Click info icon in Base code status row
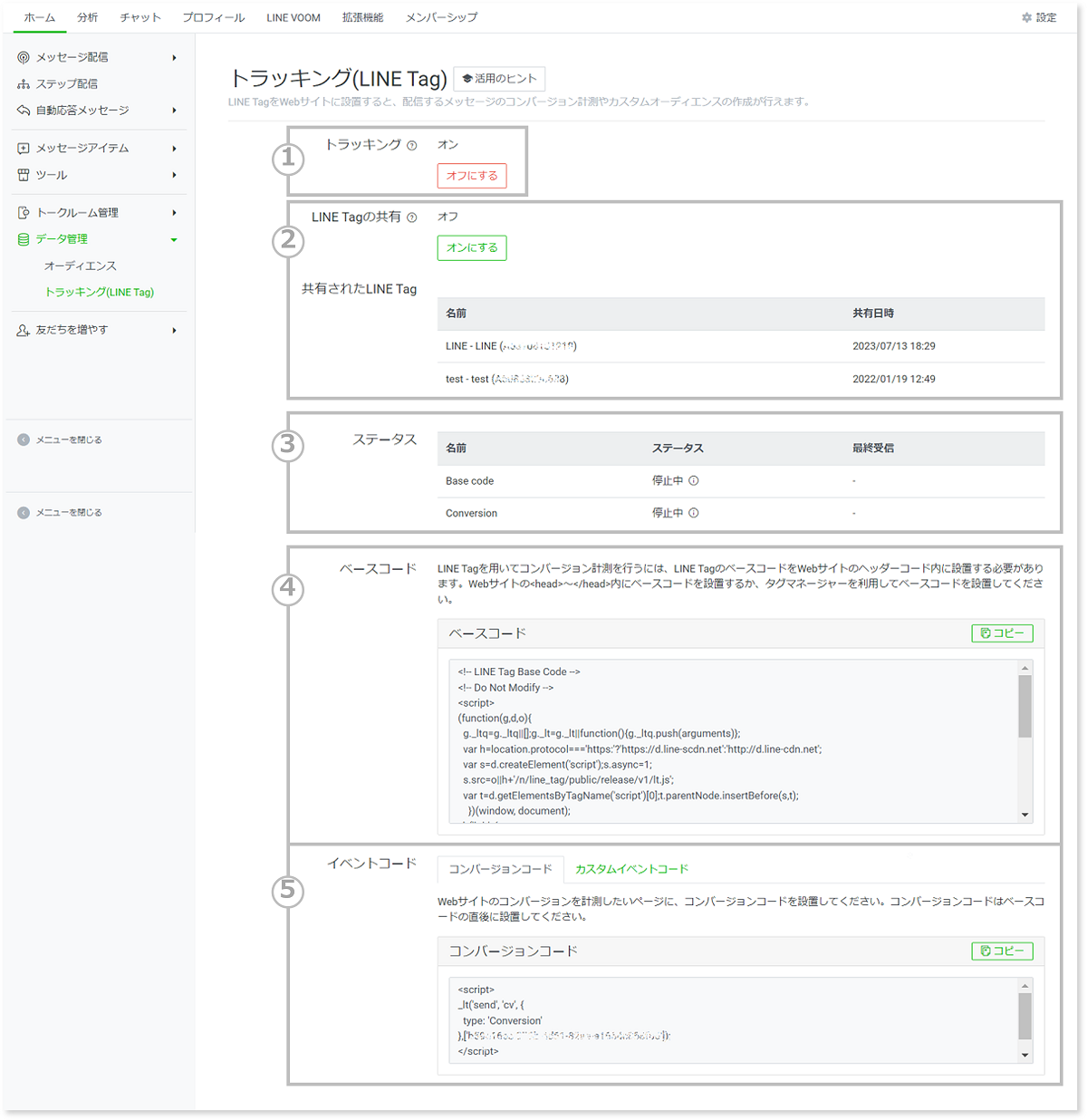 (694, 481)
